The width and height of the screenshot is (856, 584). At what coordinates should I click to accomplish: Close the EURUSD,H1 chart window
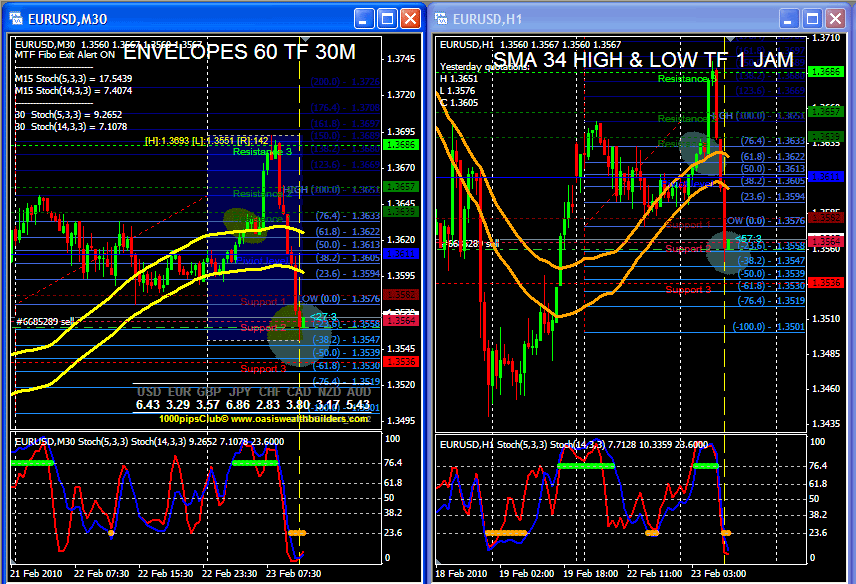click(835, 19)
